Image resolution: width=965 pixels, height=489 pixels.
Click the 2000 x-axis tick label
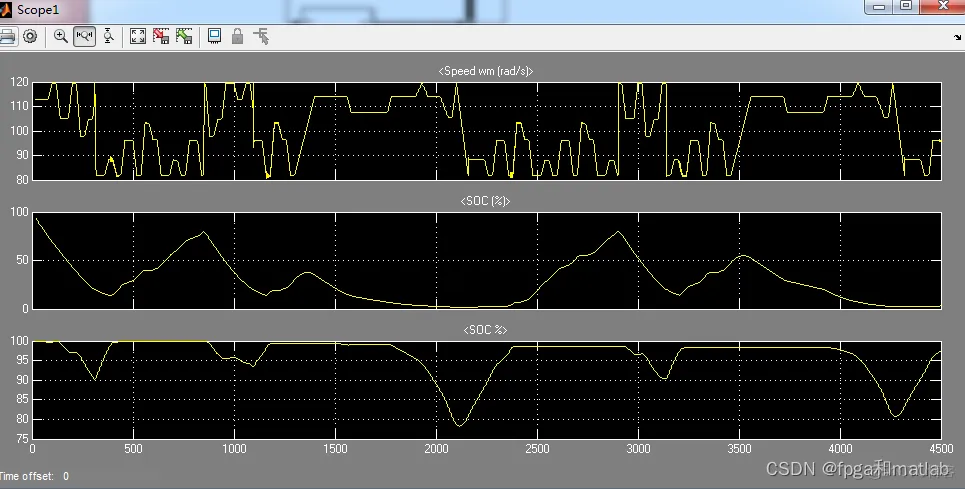point(436,449)
